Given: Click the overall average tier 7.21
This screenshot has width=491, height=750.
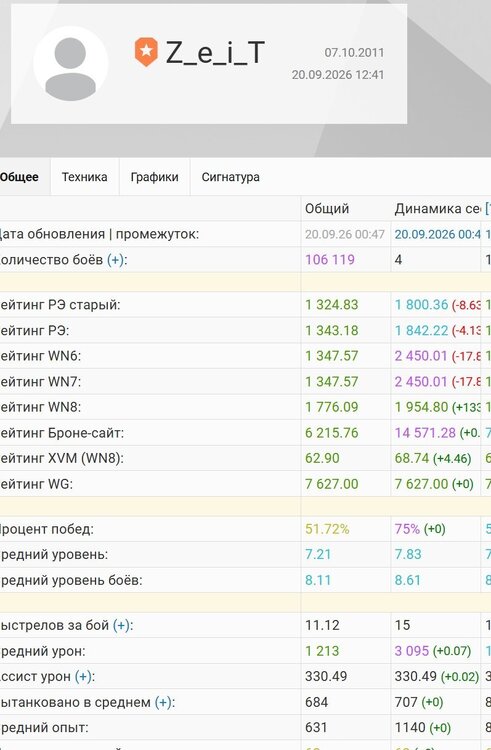Looking at the screenshot, I should [x=318, y=554].
